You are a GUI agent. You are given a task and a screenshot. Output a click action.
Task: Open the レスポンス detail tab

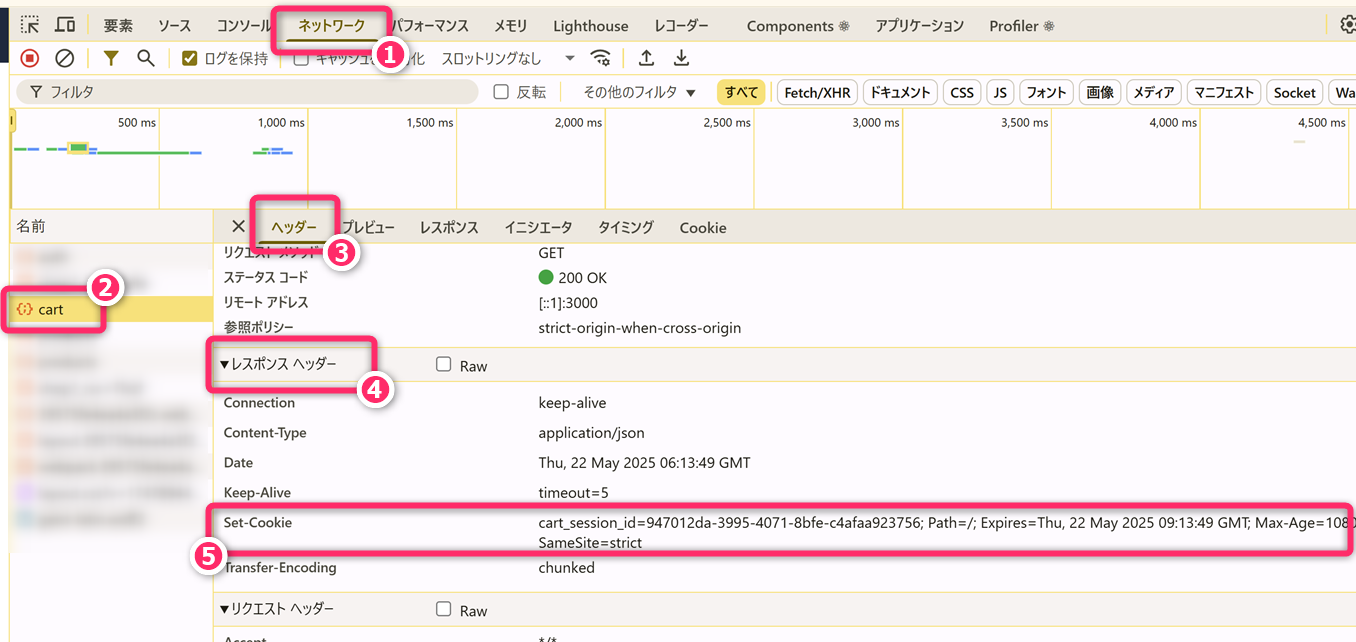click(449, 228)
